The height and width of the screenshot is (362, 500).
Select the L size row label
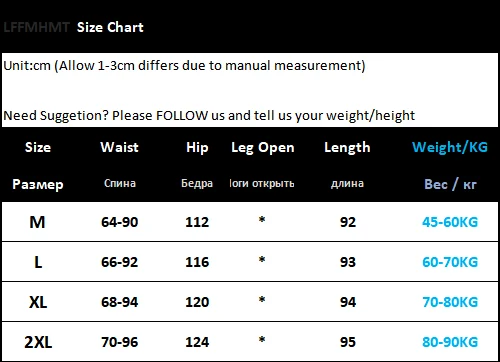[38, 262]
